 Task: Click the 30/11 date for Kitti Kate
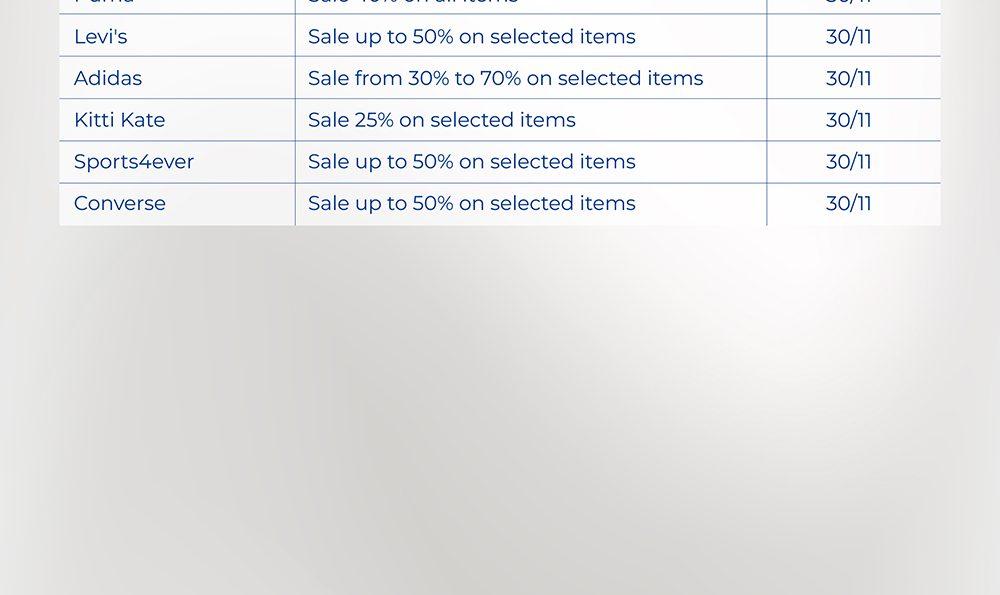point(848,121)
